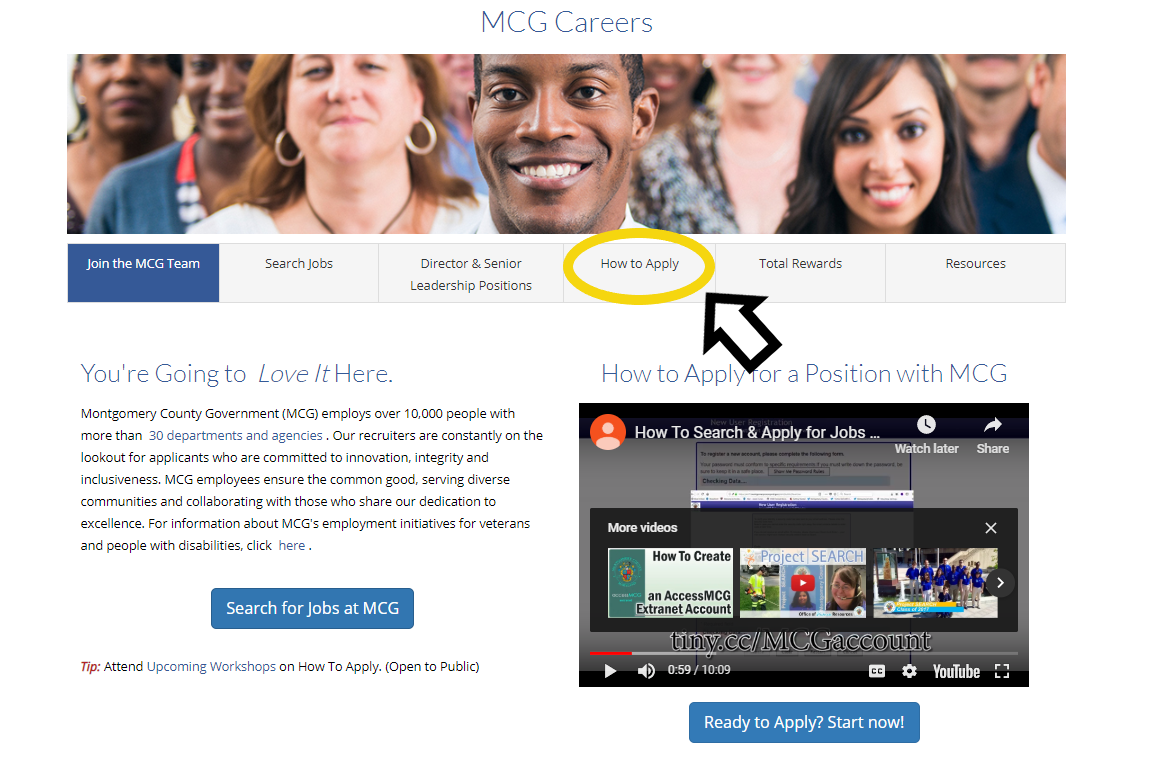
Task: Open the Resources tab
Action: [975, 264]
